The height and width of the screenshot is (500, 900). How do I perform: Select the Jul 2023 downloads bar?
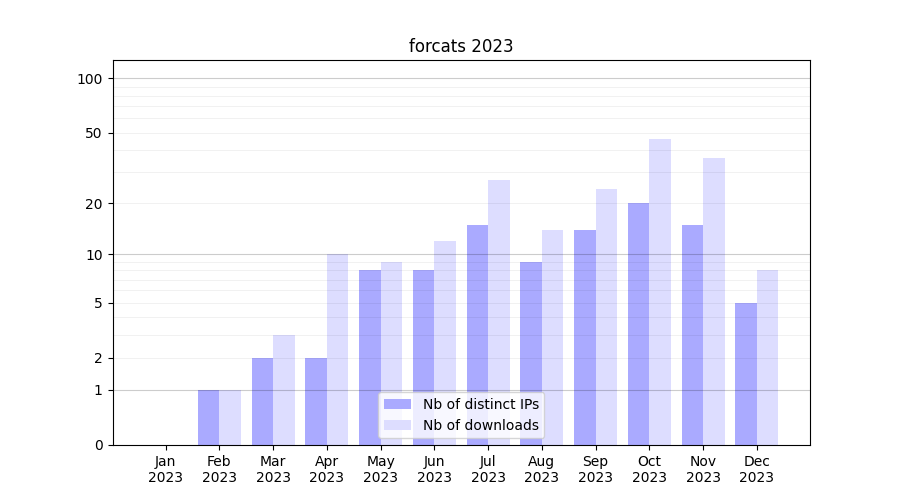click(499, 312)
